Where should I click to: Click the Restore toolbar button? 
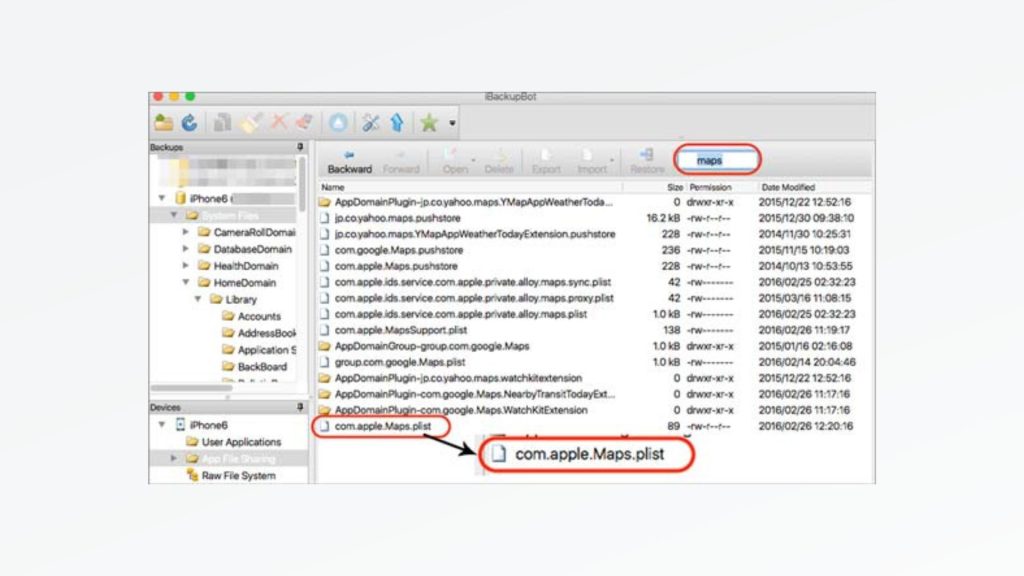point(647,162)
